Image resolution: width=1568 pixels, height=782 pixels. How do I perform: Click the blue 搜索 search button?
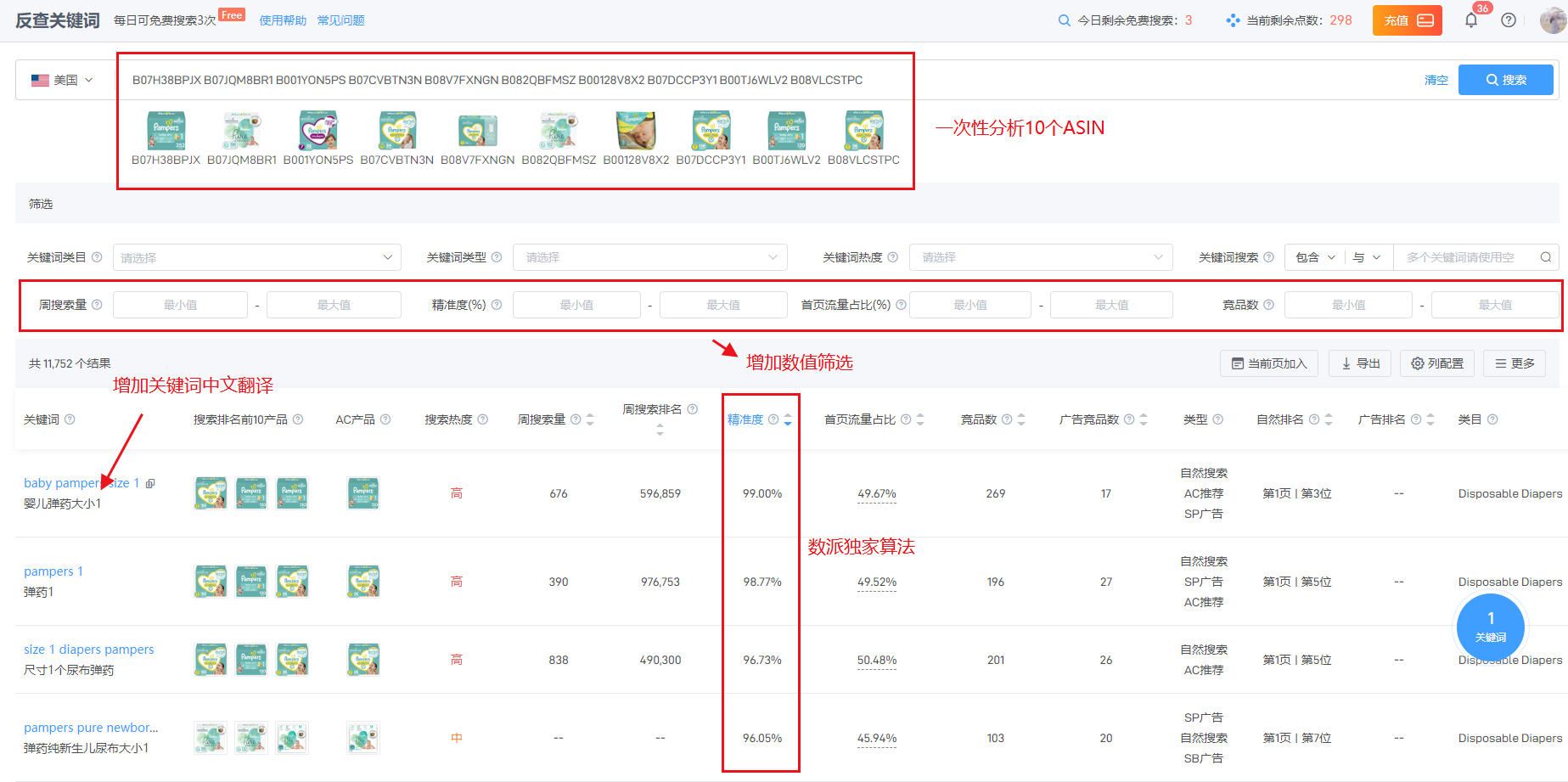[x=1505, y=80]
